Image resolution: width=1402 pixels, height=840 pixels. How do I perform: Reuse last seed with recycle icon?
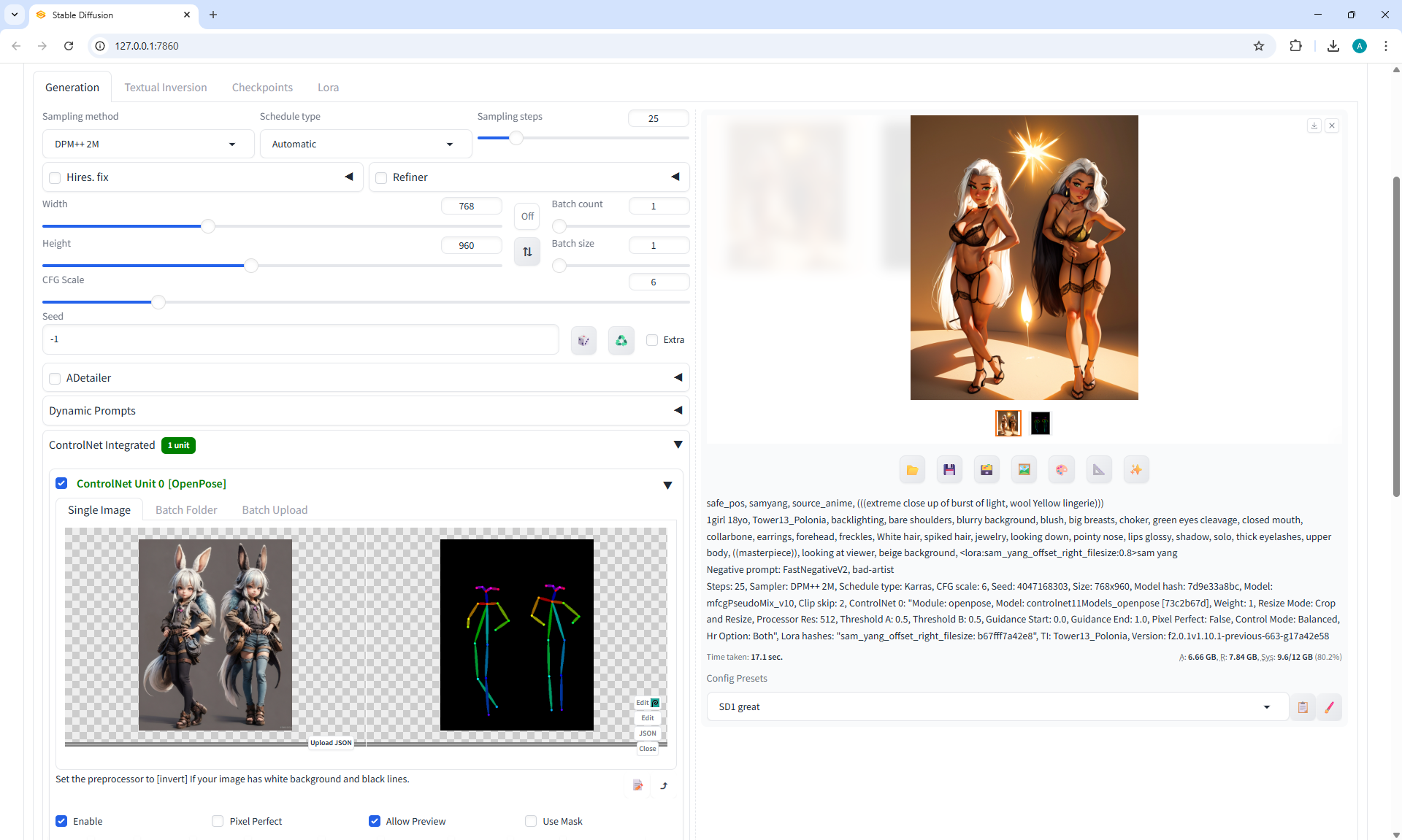tap(621, 340)
